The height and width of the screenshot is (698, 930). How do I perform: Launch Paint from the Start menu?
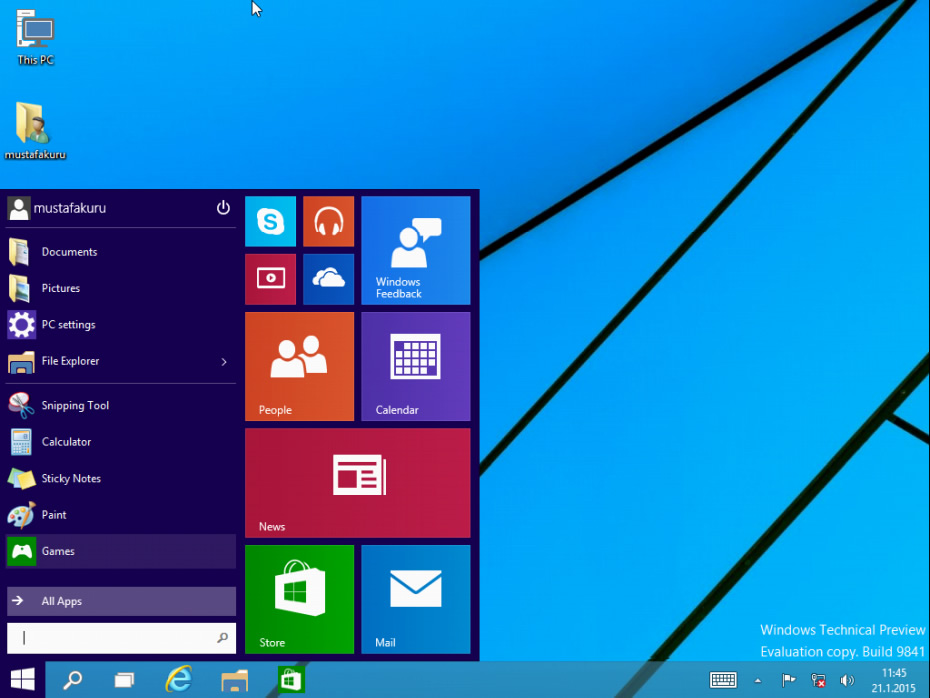coord(121,515)
